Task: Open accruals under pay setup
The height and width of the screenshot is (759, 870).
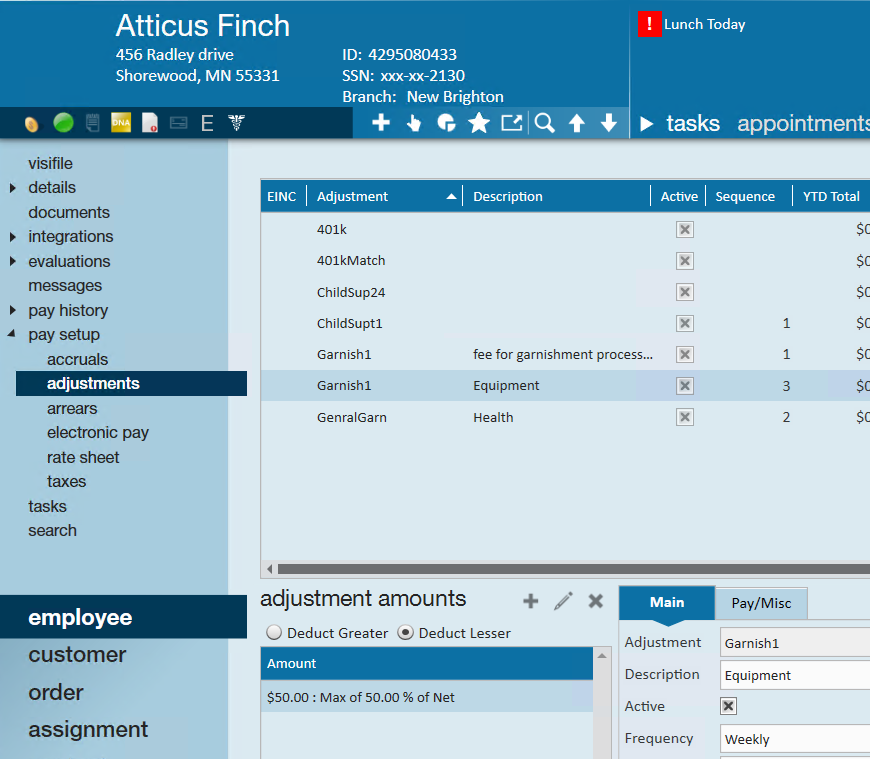Action: click(x=78, y=360)
